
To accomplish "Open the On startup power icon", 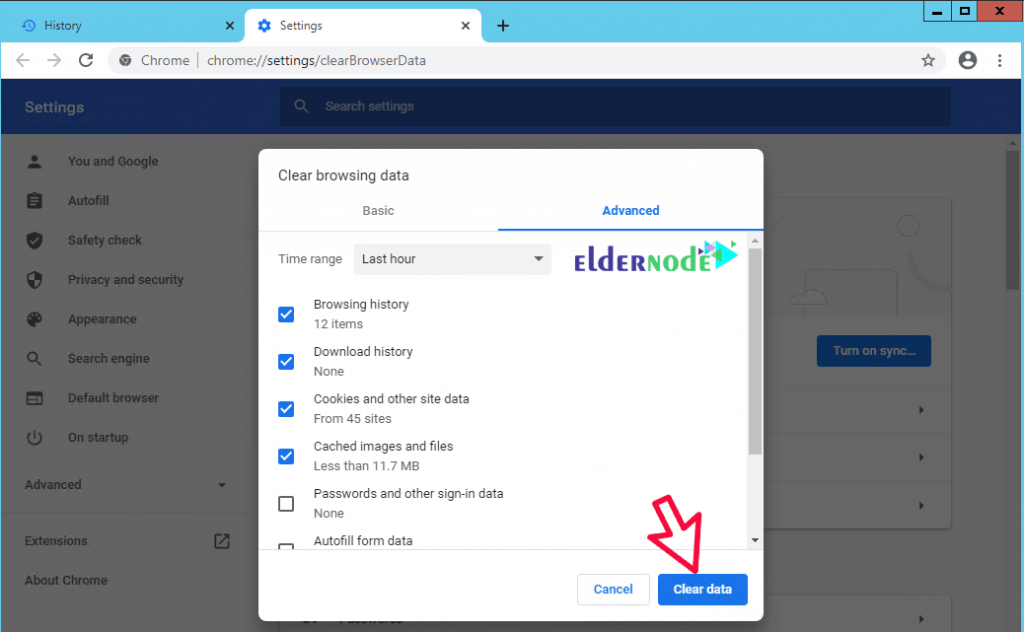I will pos(36,437).
